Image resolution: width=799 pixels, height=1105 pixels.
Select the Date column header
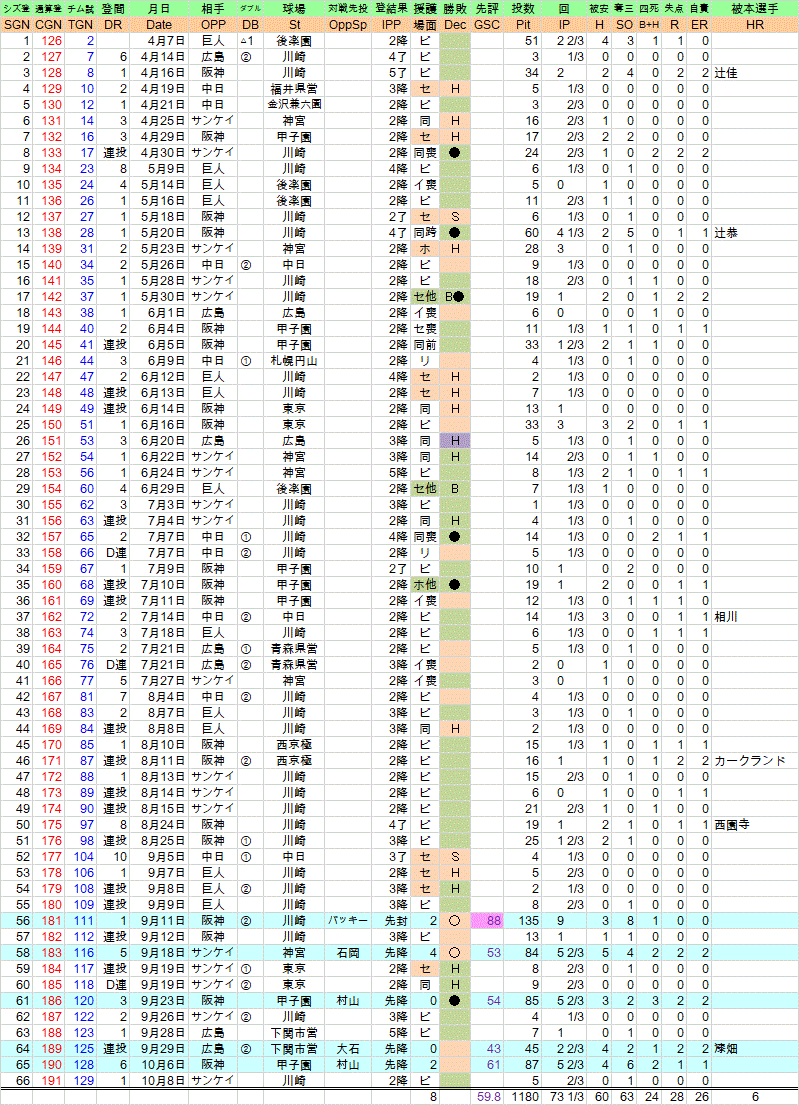click(x=159, y=25)
